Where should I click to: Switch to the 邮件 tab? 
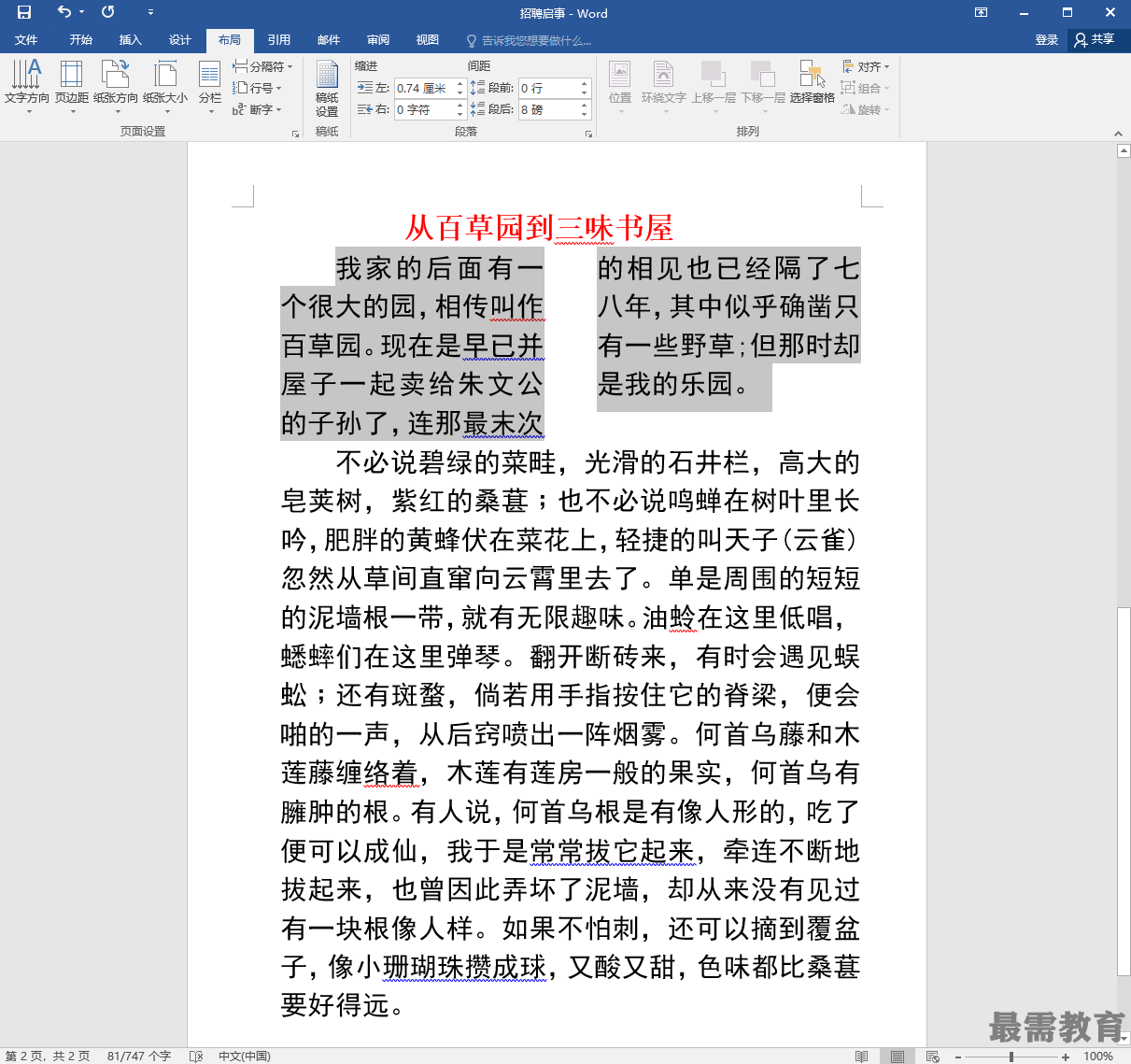click(329, 40)
